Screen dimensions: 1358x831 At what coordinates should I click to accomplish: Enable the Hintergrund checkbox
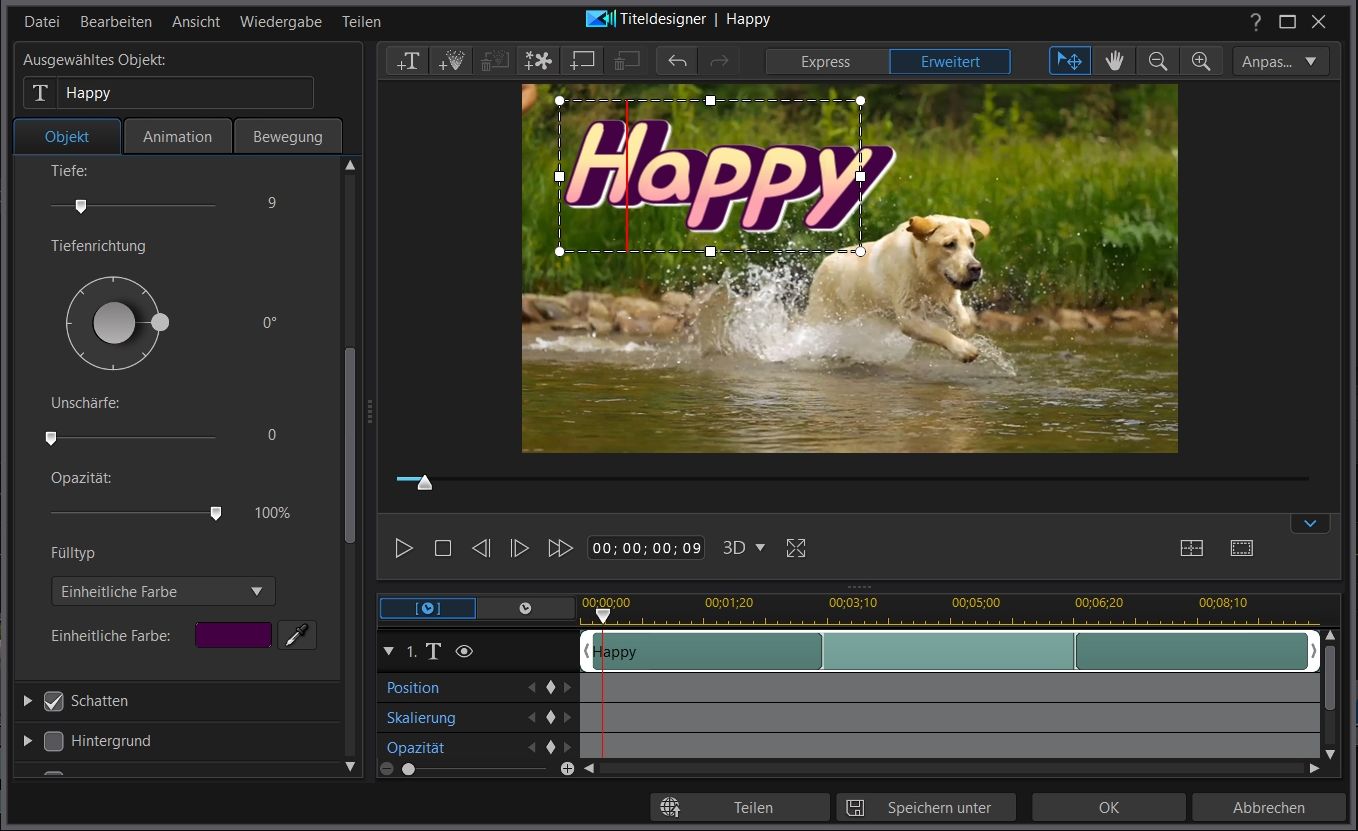click(x=54, y=741)
